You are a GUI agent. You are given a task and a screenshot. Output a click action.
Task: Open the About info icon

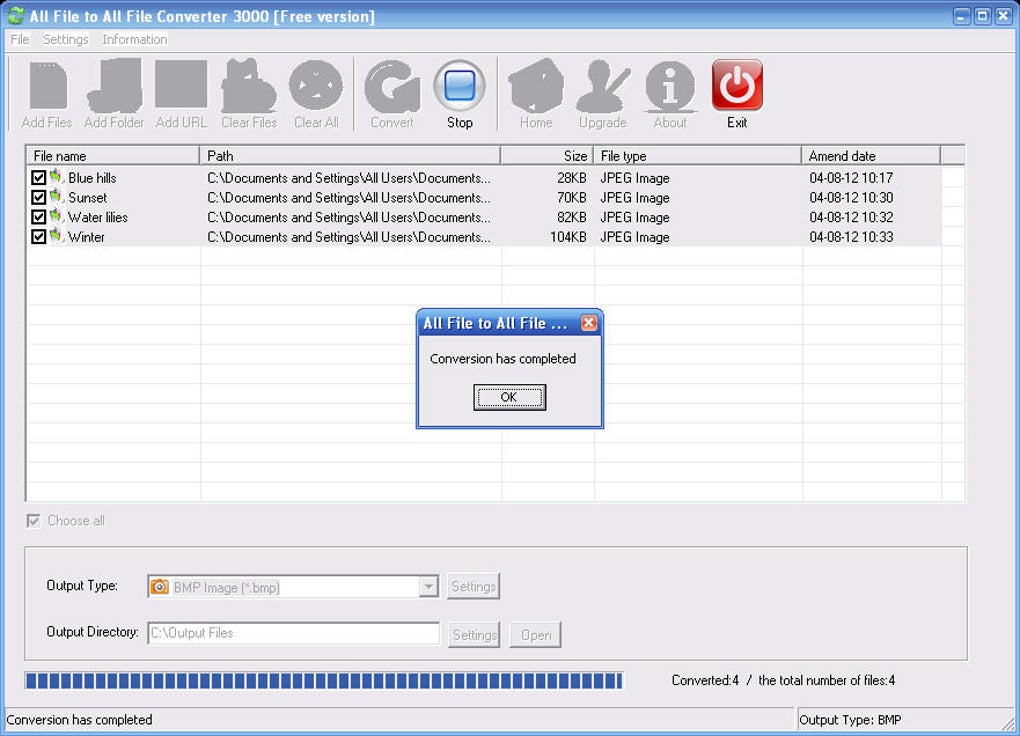[x=670, y=86]
